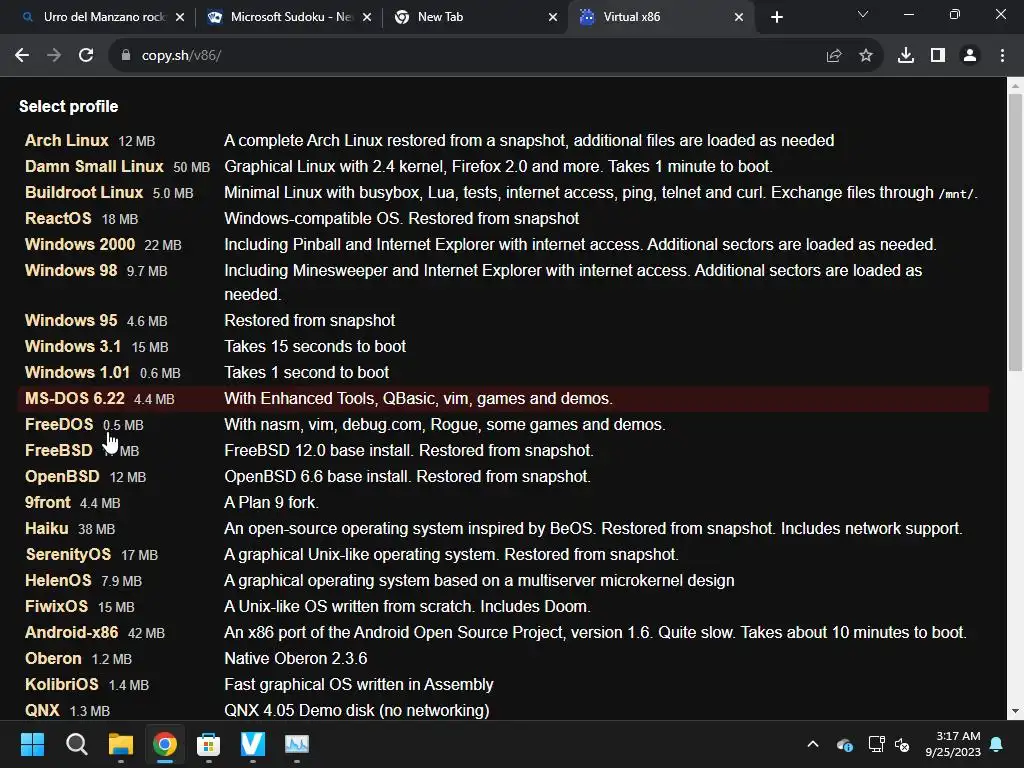This screenshot has height=768, width=1024.
Task: Go back using the browser back arrow
Action: pos(22,56)
